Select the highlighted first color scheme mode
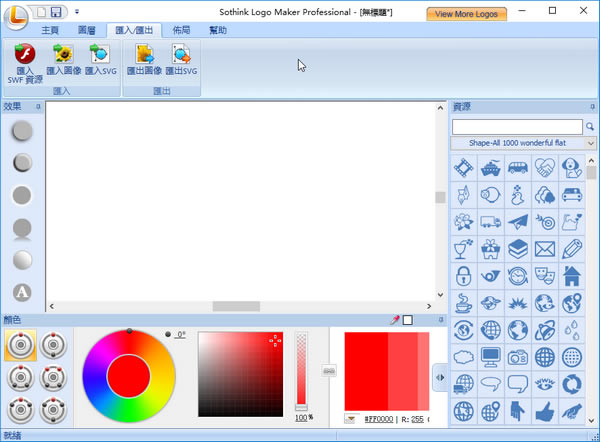 (x=21, y=345)
